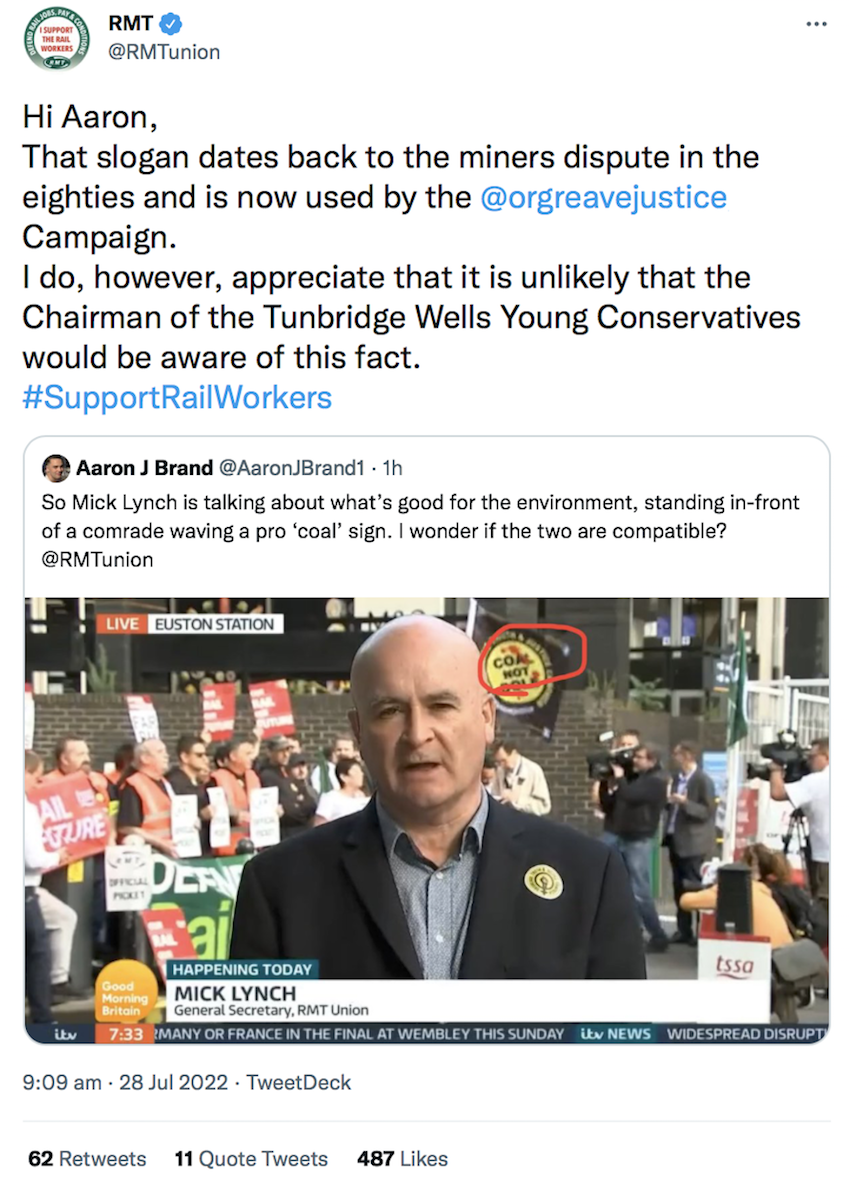
Task: Click Aaron J Brand's small avatar
Action: click(x=56, y=468)
